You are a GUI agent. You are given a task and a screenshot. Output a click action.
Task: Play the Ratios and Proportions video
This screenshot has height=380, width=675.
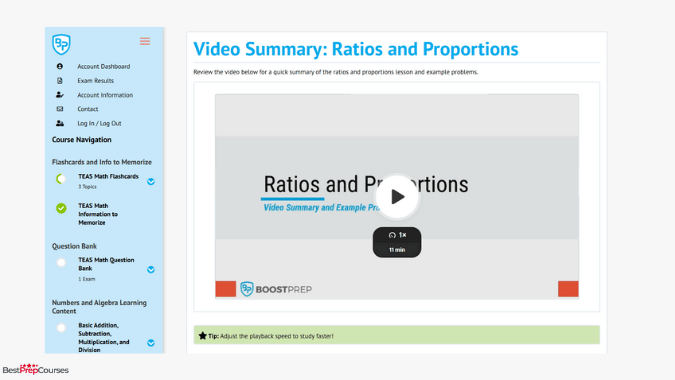[397, 197]
